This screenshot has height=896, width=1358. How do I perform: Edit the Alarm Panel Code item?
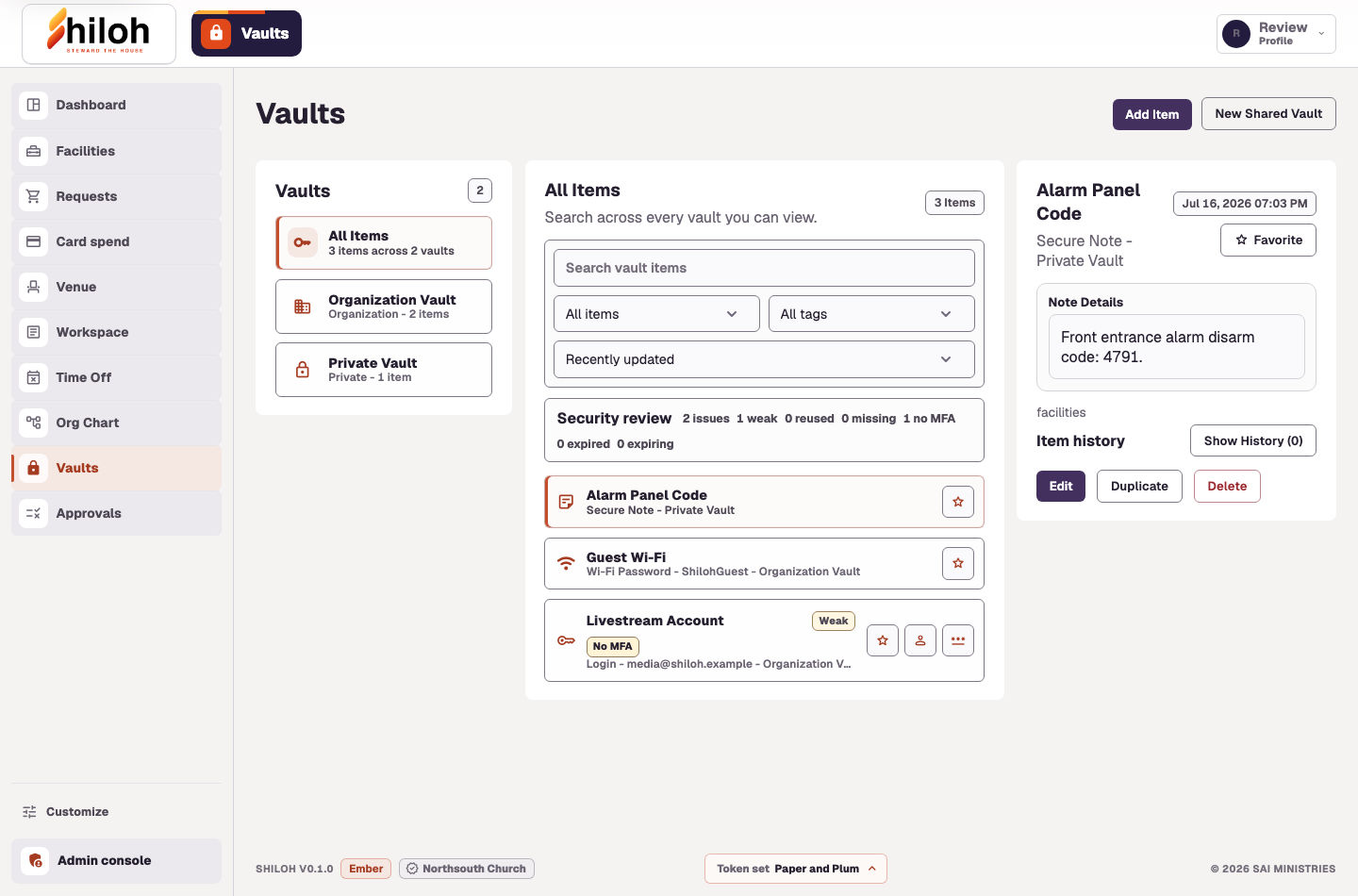click(1061, 486)
